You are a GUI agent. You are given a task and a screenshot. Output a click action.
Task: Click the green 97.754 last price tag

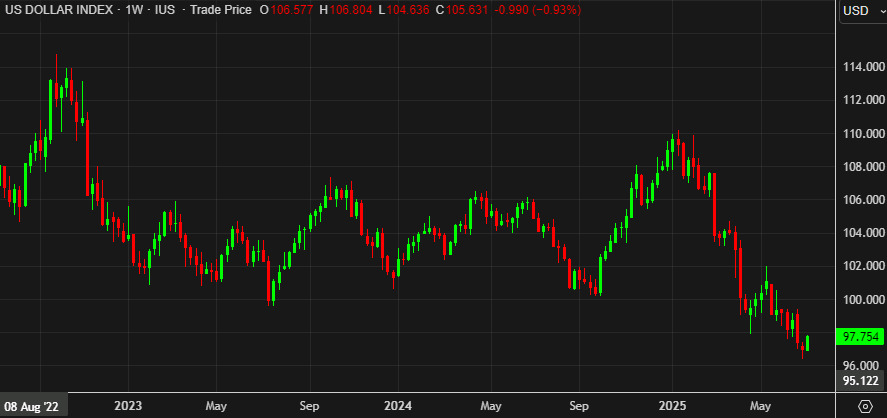pos(860,337)
